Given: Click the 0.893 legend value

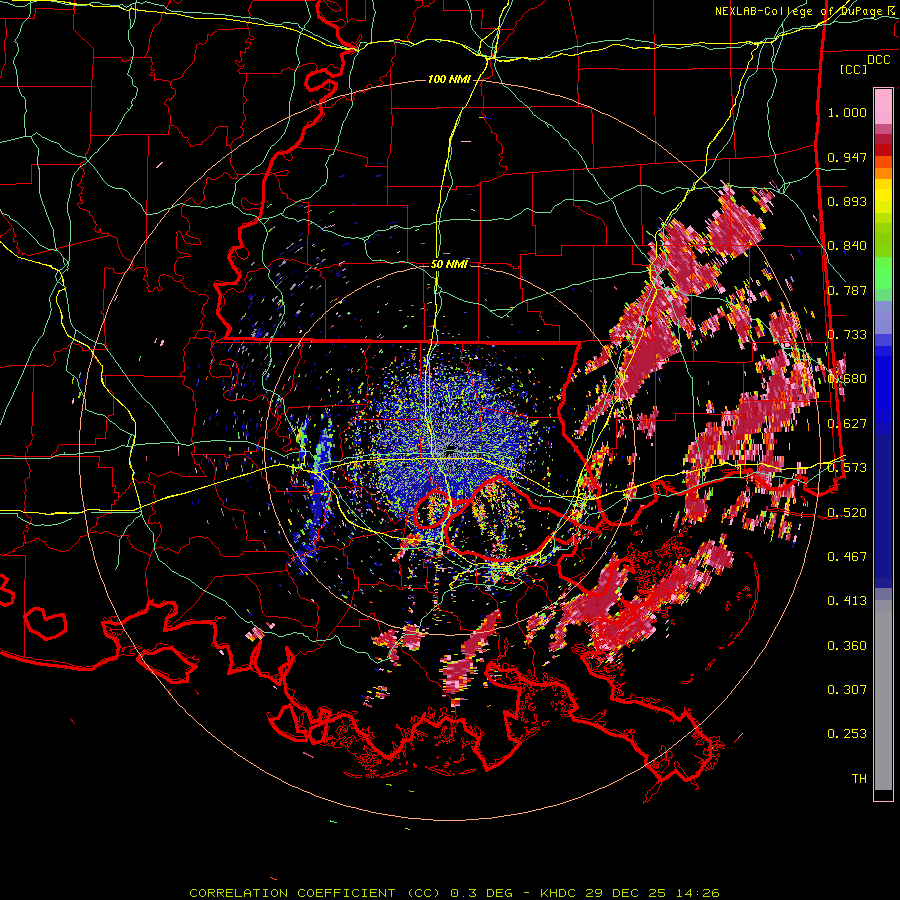Looking at the screenshot, I should coord(847,201).
